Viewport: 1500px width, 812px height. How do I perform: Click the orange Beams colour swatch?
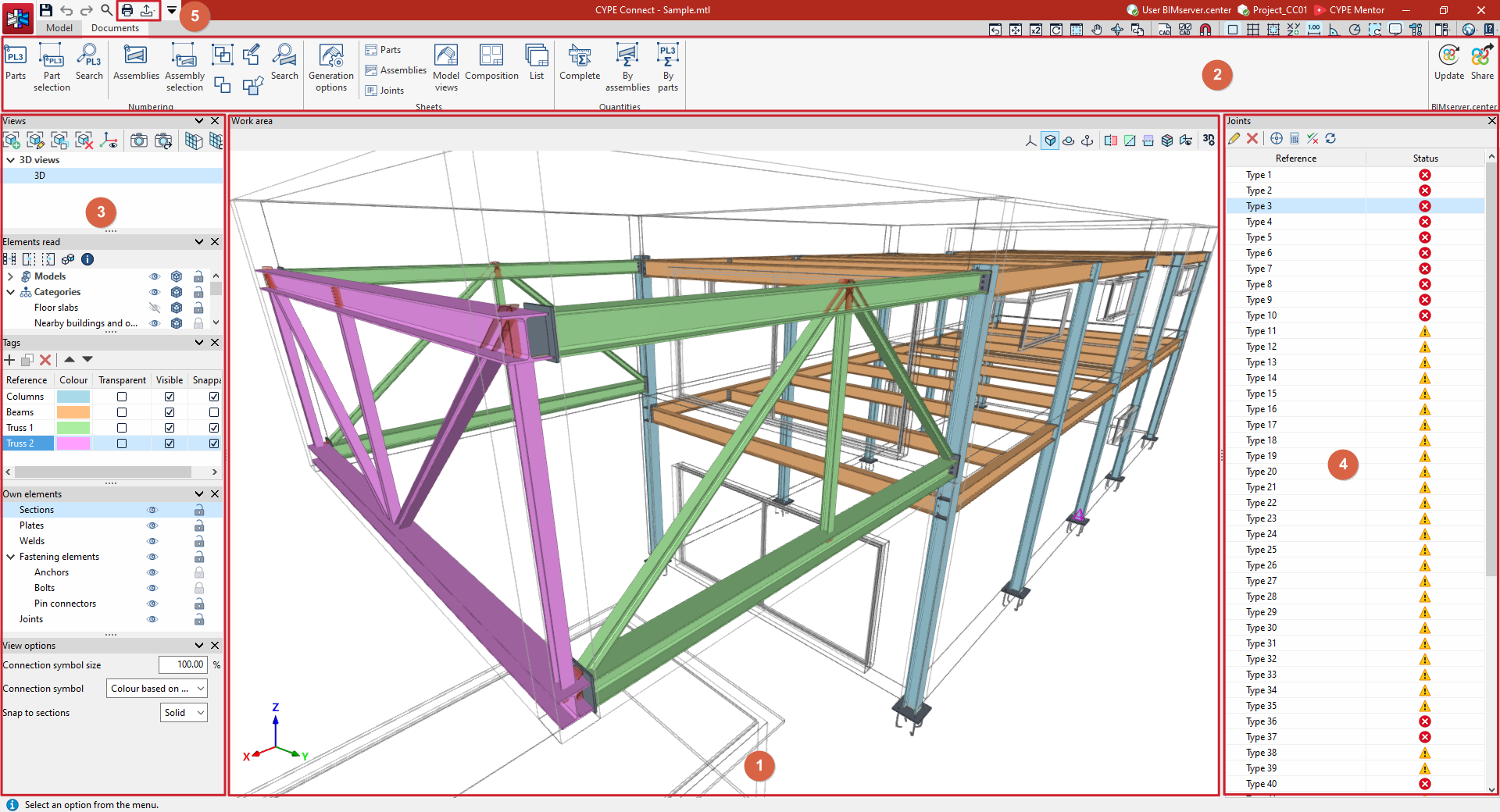73,412
